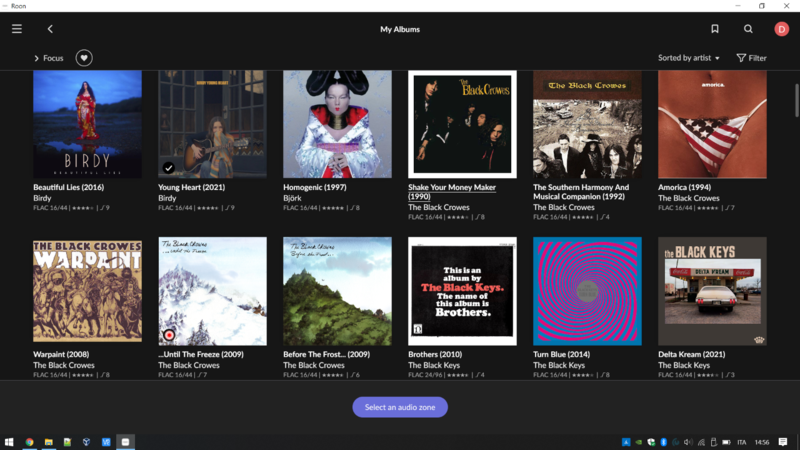Open the Homogenic album cover

click(337, 124)
